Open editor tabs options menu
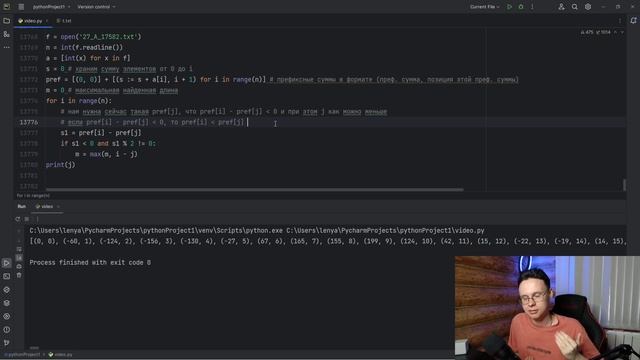 620,20
